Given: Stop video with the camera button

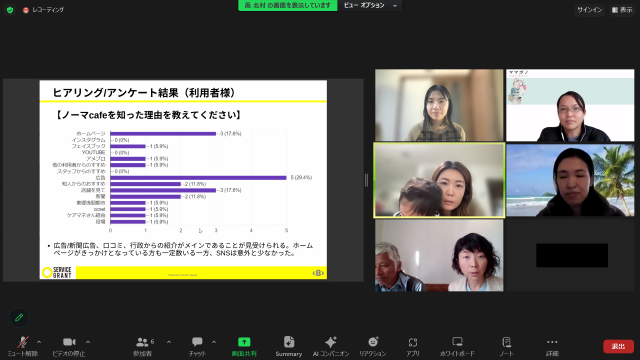Looking at the screenshot, I should tap(69, 346).
